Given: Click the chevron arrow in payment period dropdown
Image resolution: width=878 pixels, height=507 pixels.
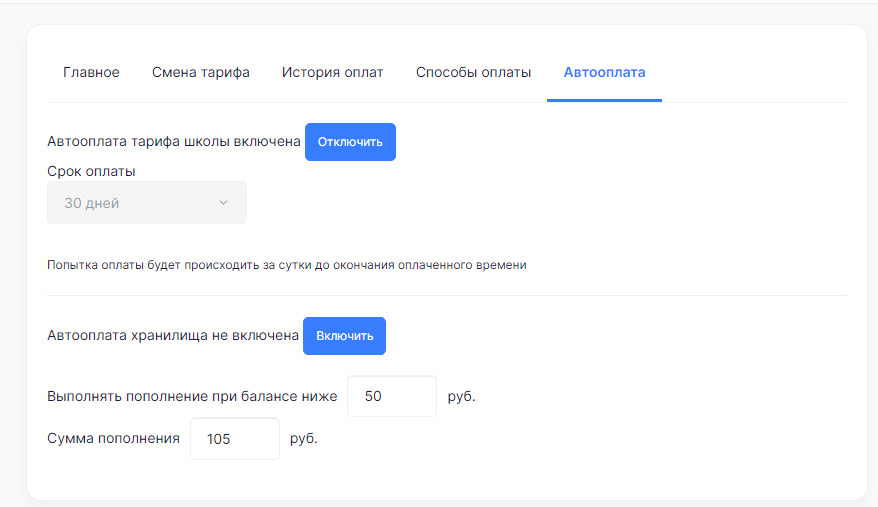Looking at the screenshot, I should [223, 202].
